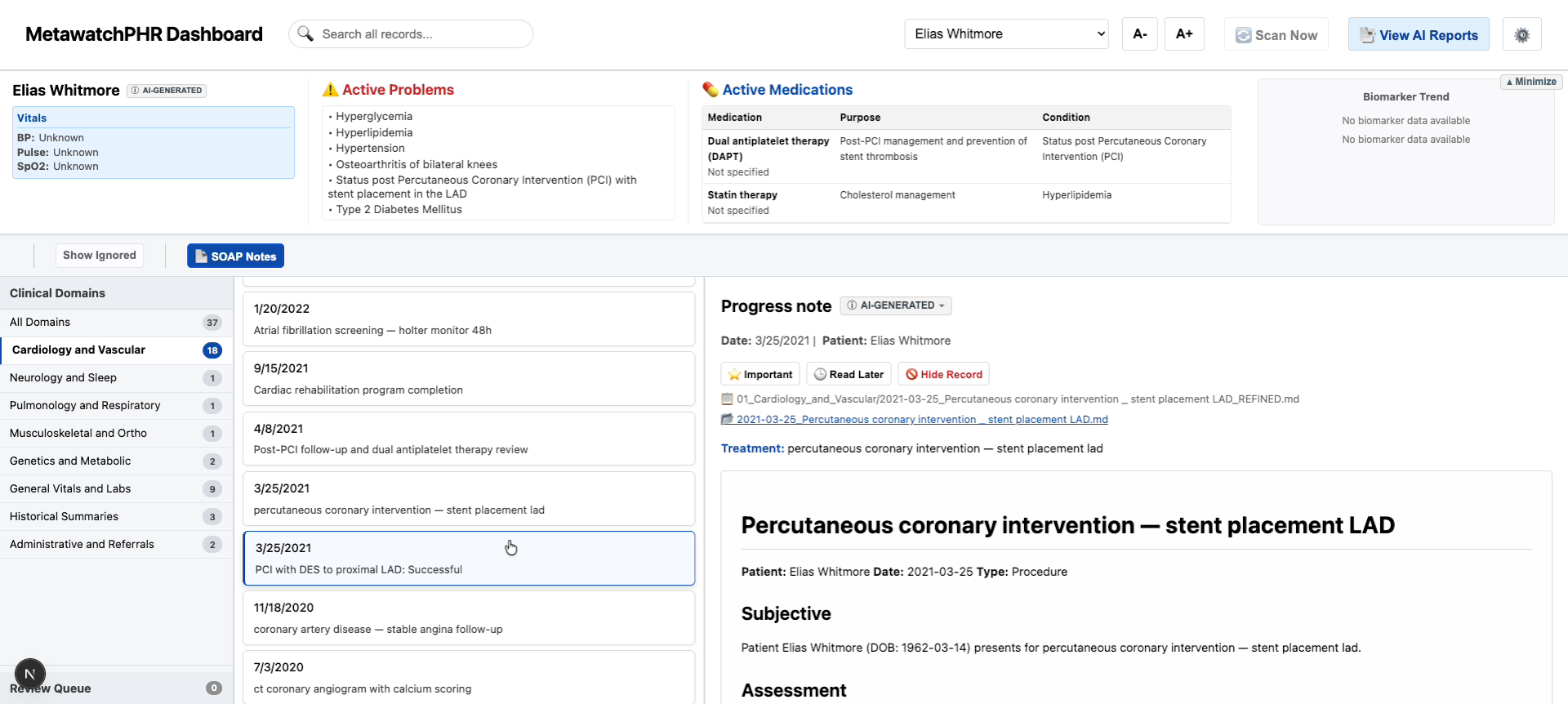Select Pulmonology and Respiratory domain
The width and height of the screenshot is (1568, 704).
[x=116, y=406]
